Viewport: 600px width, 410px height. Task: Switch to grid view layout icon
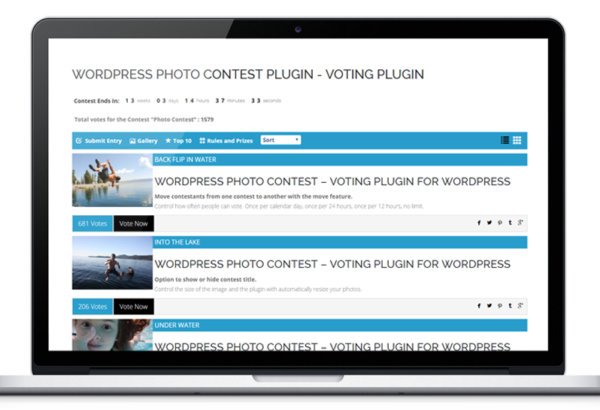[x=517, y=140]
